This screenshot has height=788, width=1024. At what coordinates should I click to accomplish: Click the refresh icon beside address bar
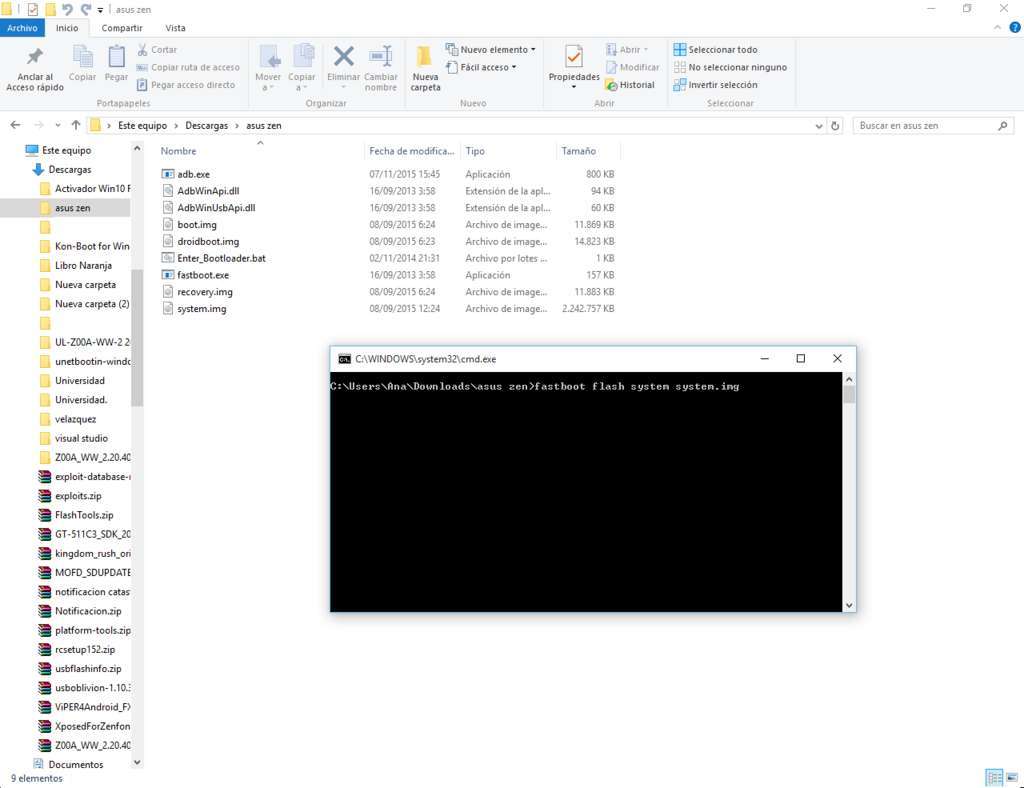[835, 126]
